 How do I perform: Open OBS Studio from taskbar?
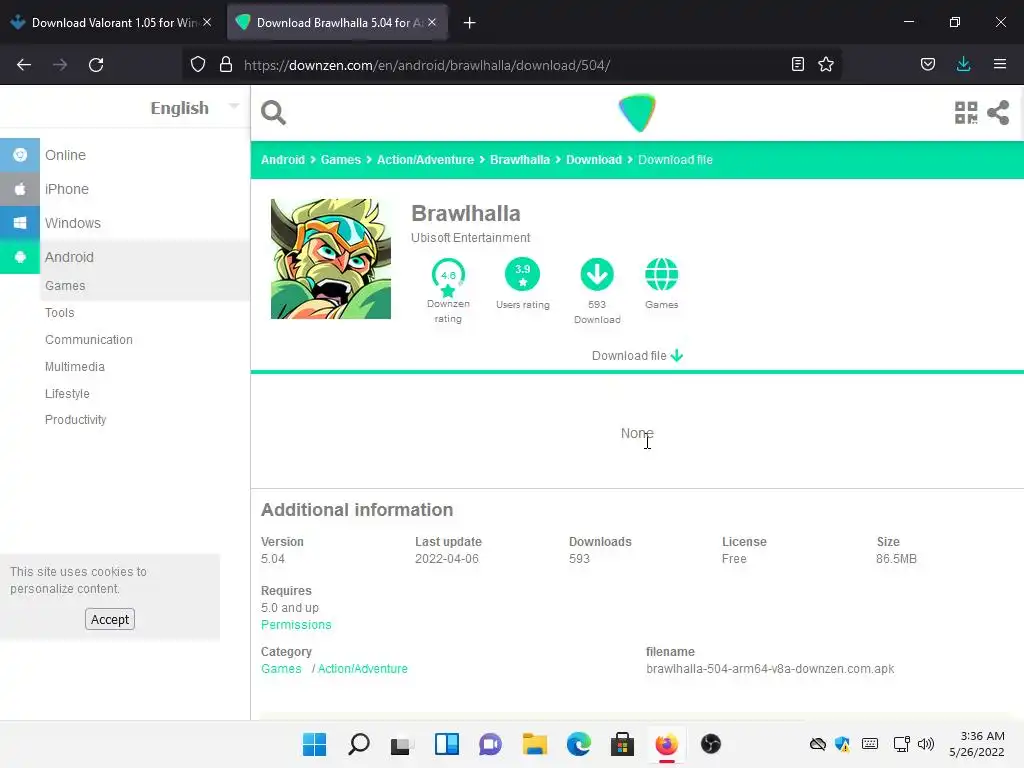(x=711, y=744)
